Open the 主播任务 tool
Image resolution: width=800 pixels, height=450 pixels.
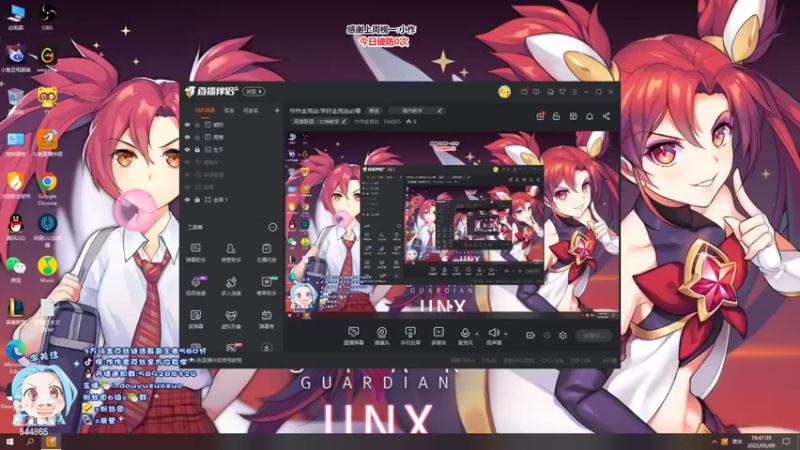266,252
